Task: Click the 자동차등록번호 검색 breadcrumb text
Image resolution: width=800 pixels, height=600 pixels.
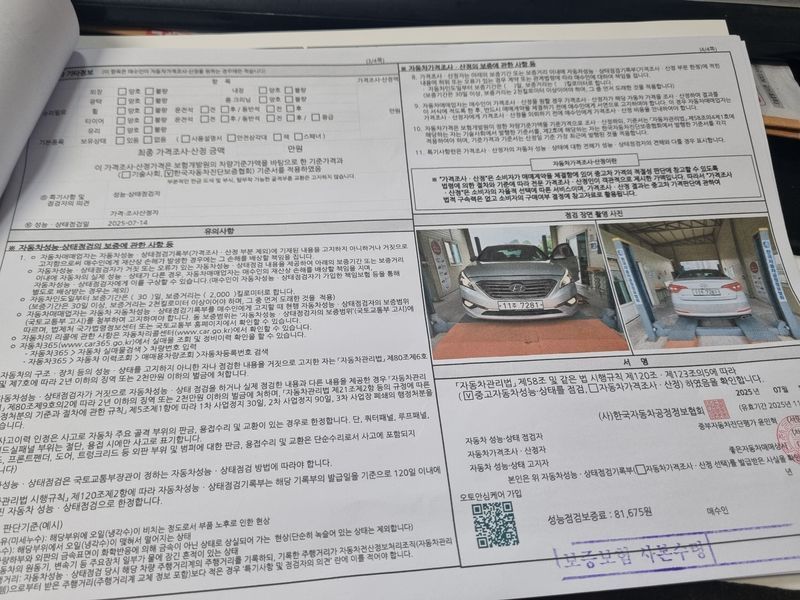Action: click(235, 353)
